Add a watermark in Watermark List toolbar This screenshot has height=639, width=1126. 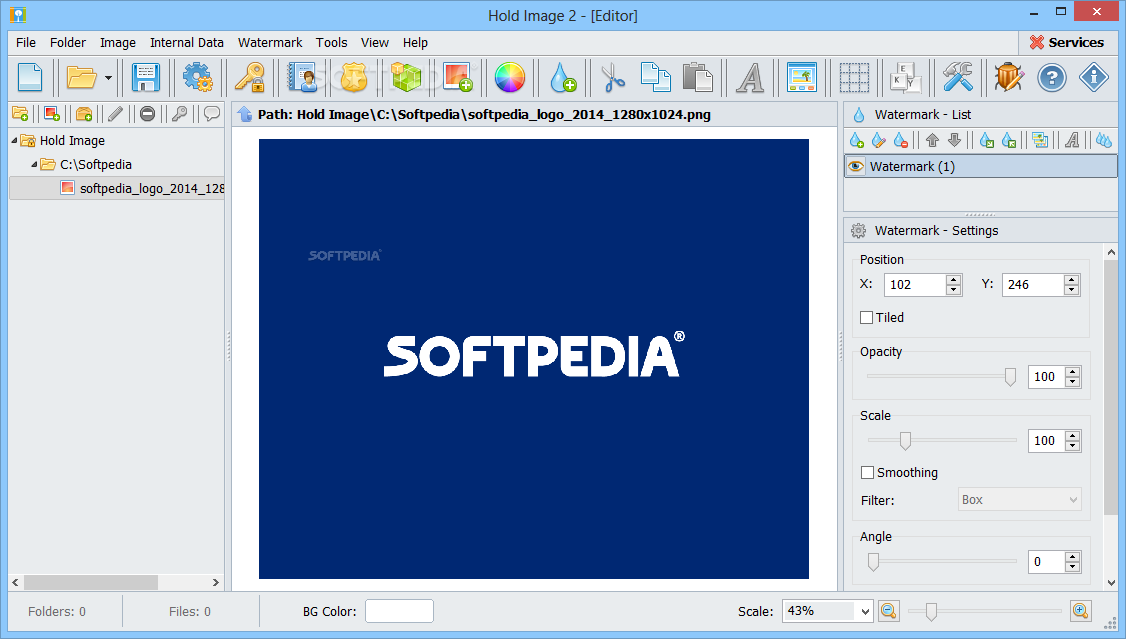857,140
